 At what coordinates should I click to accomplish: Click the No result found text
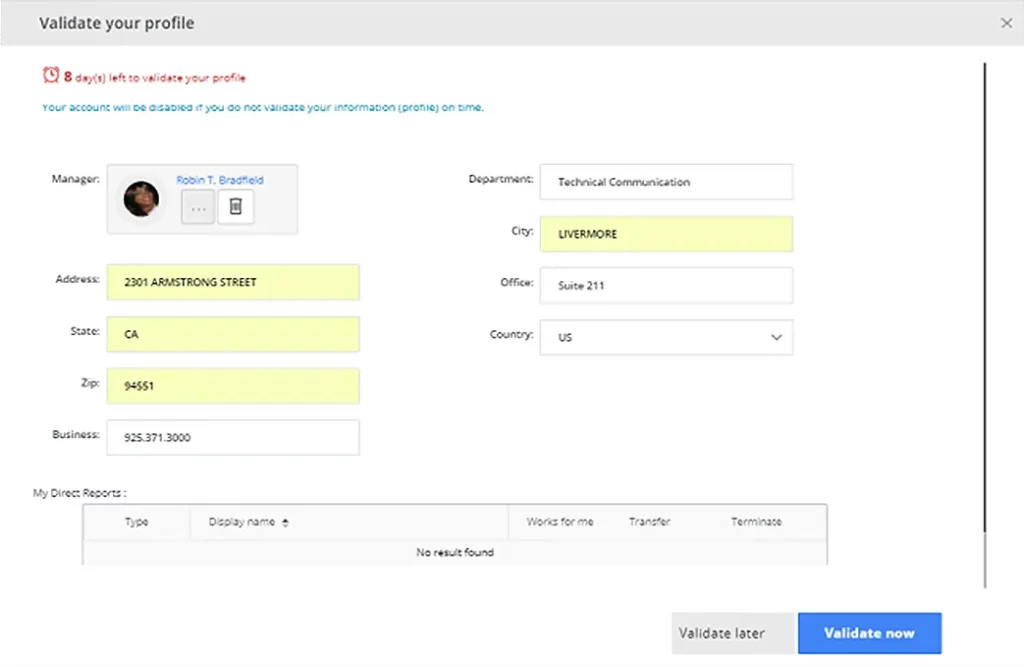click(455, 552)
